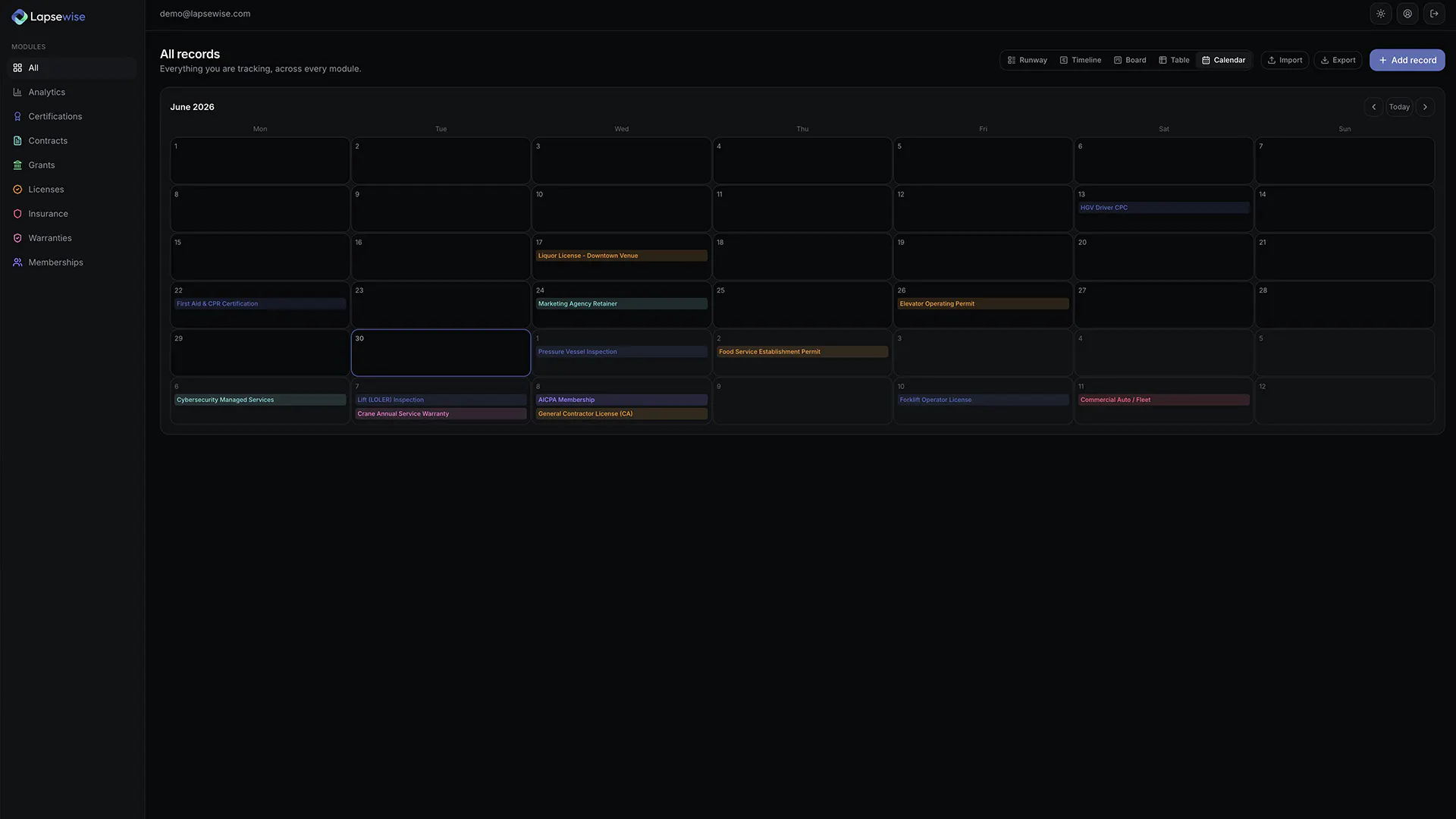Click the June 2026 month heading
Screen dimensions: 1456x819
192,107
